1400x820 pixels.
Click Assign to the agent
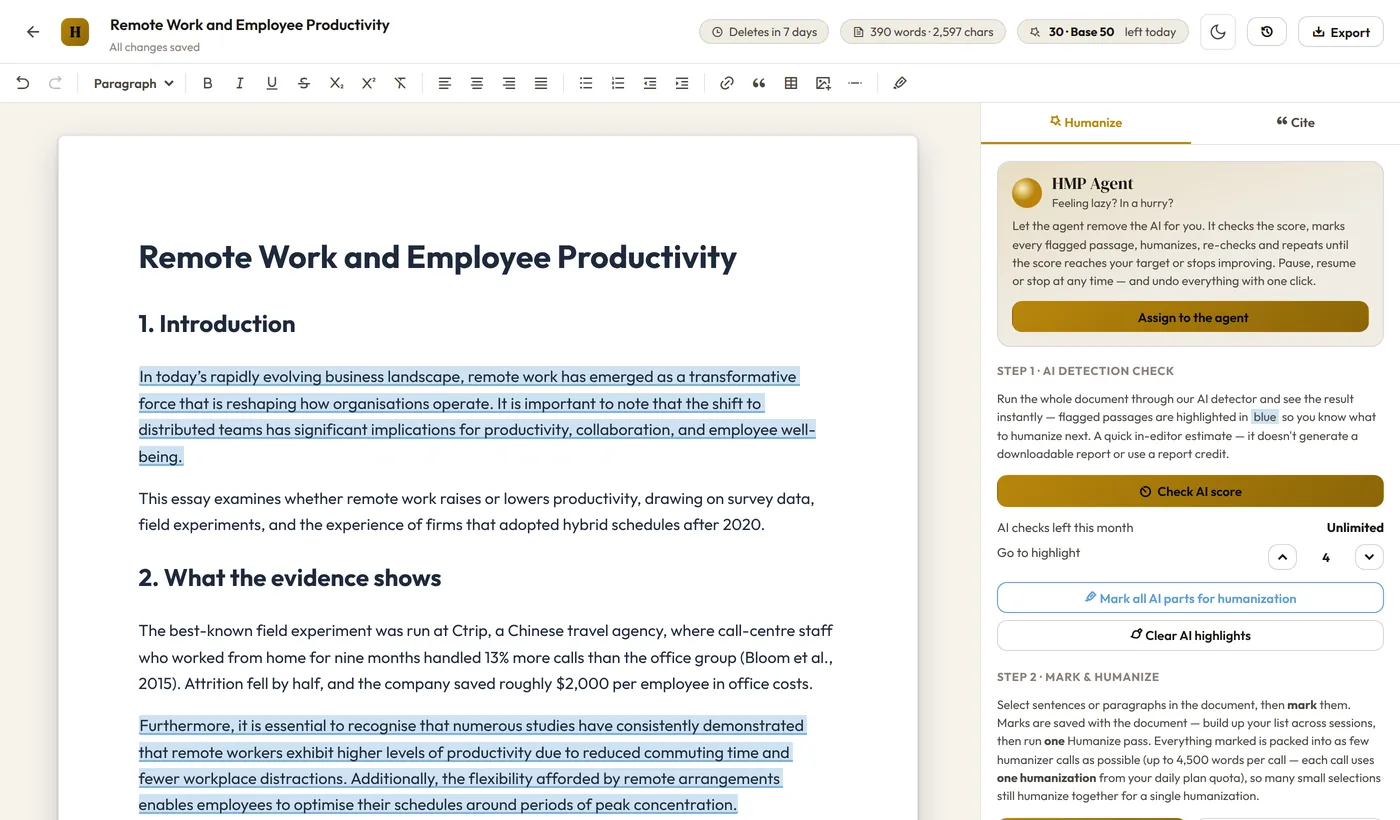pyautogui.click(x=1190, y=317)
